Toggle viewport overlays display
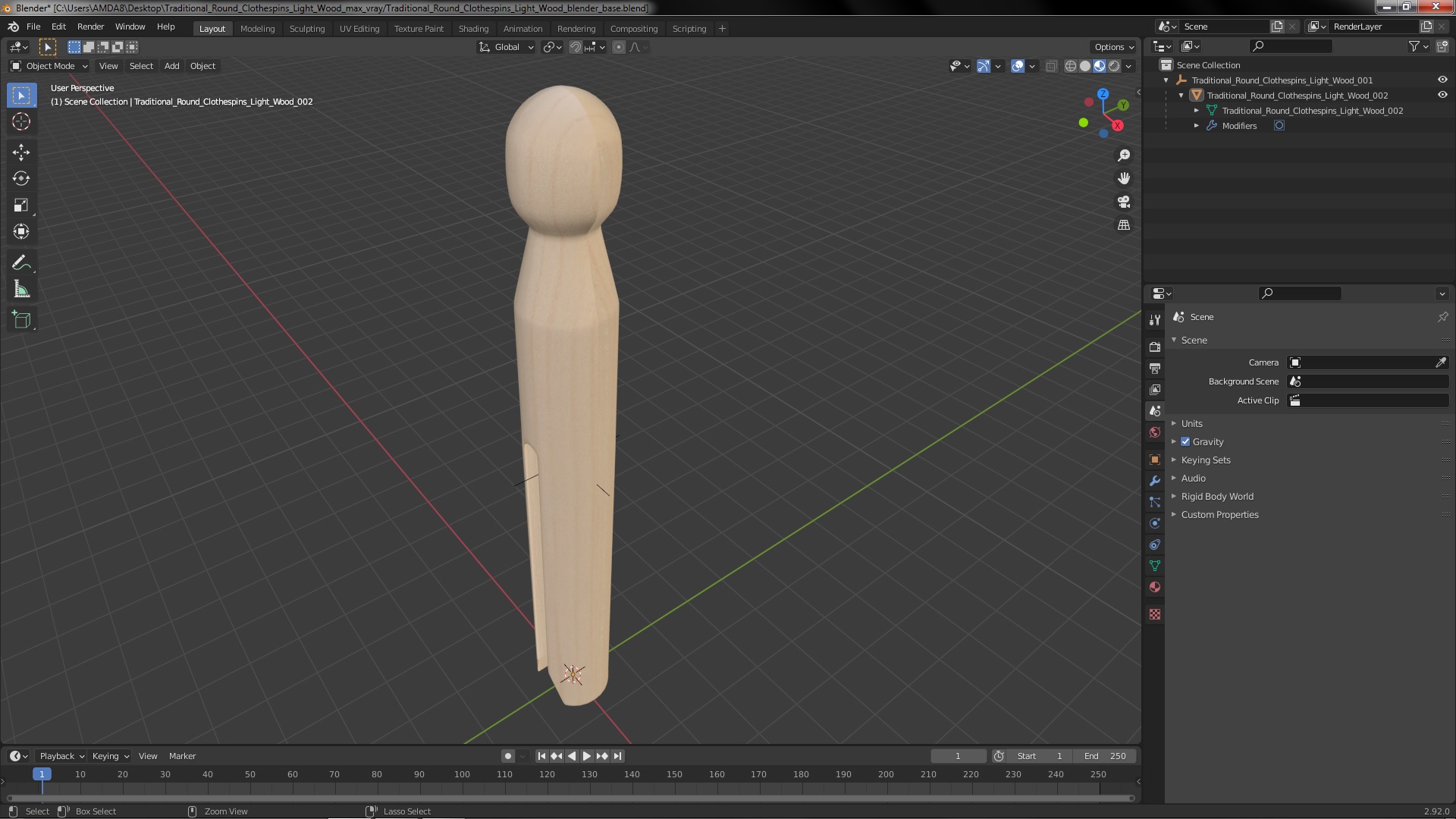Screen dimensions: 1456x819 [1018, 66]
